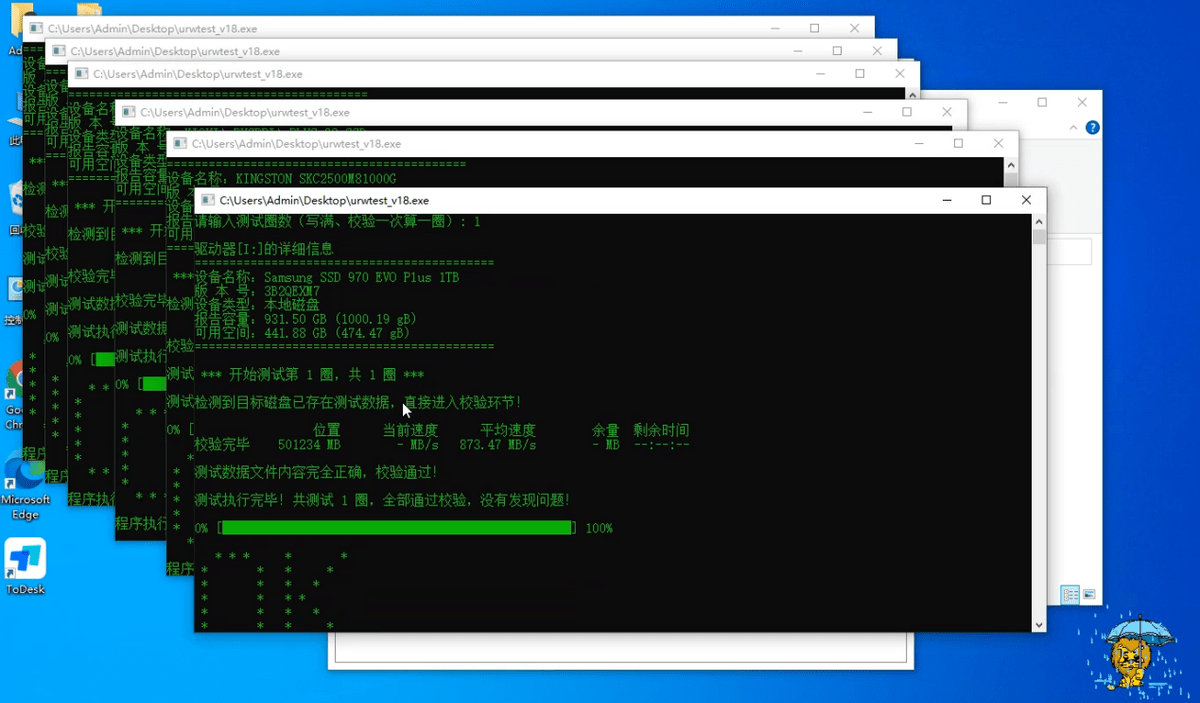Close the front urwtest console window
The height and width of the screenshot is (703, 1200).
(1026, 200)
